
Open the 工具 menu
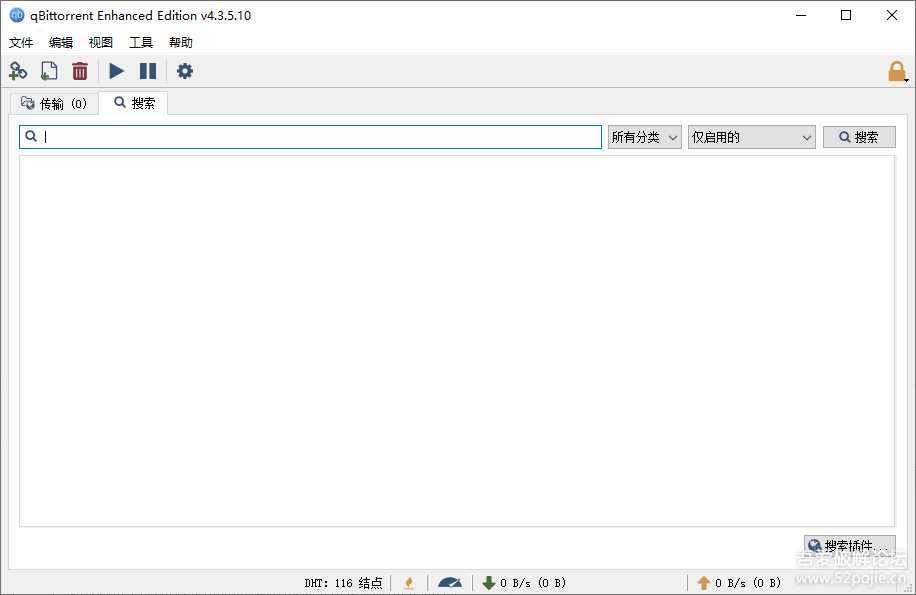141,43
